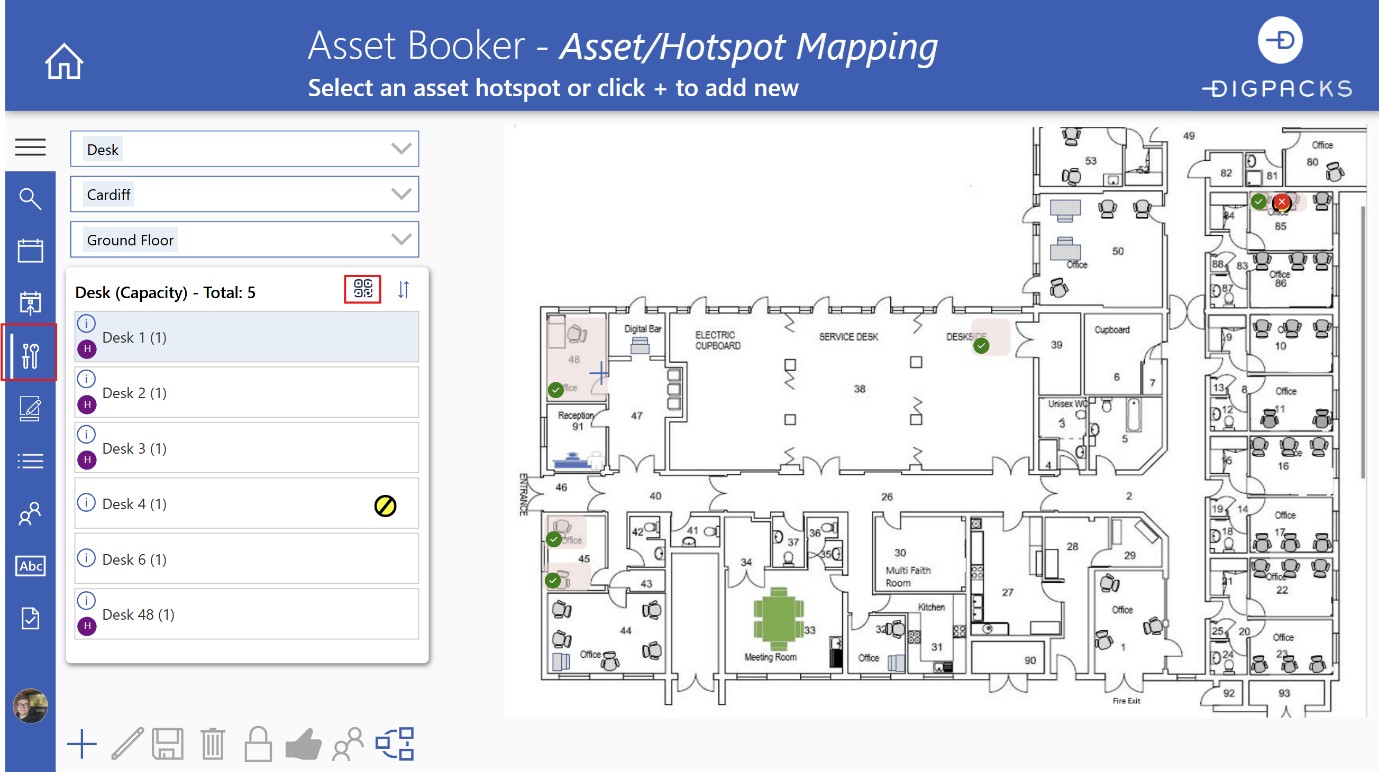Screen dimensions: 1379x772
Task: Expand the Desk asset type dropdown
Action: [x=401, y=149]
